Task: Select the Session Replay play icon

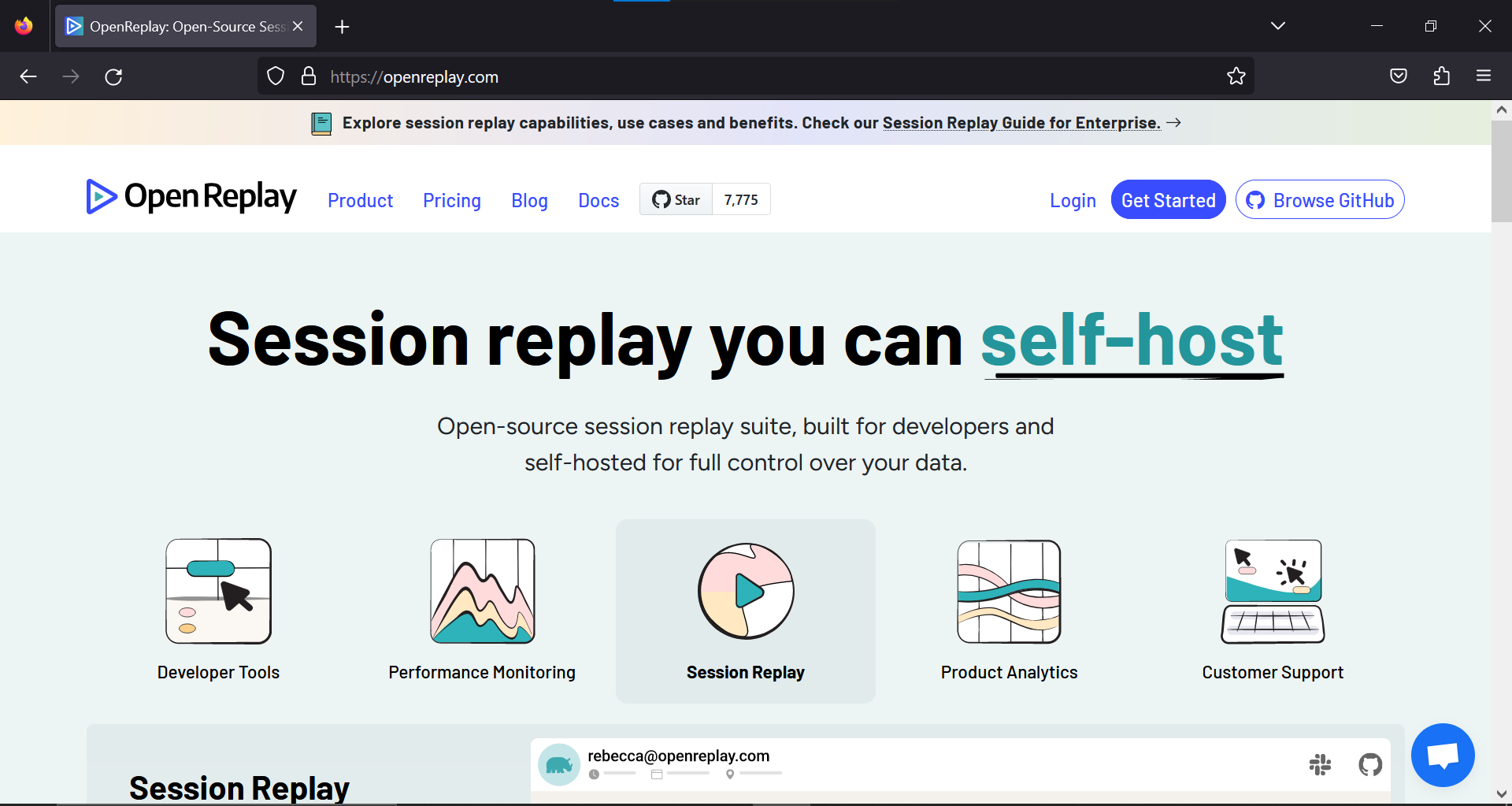Action: click(x=746, y=591)
